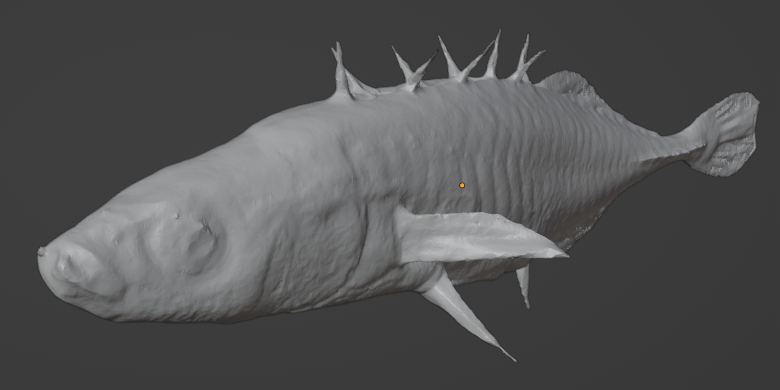Screen dimensions: 780x390
Task: Click the small bump above the eye
Action: (x=177, y=216)
